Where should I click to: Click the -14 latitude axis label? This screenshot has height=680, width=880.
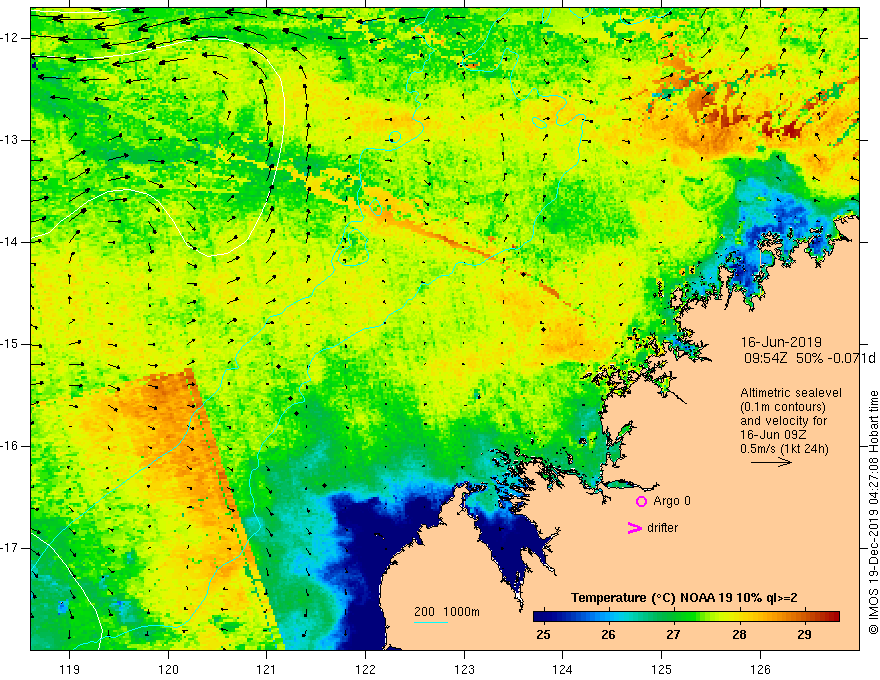pos(11,242)
